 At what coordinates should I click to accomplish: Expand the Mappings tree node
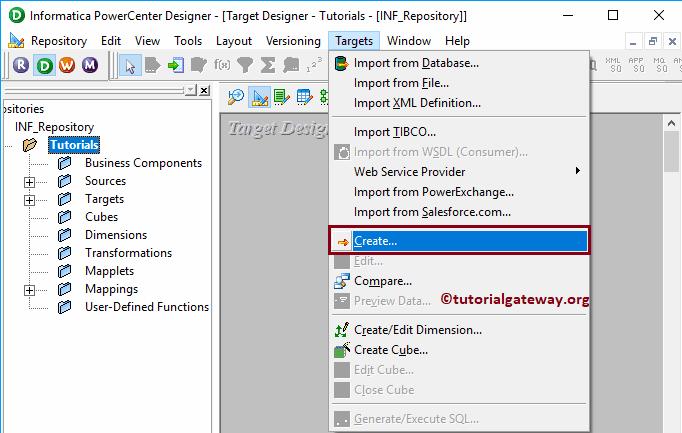click(29, 290)
